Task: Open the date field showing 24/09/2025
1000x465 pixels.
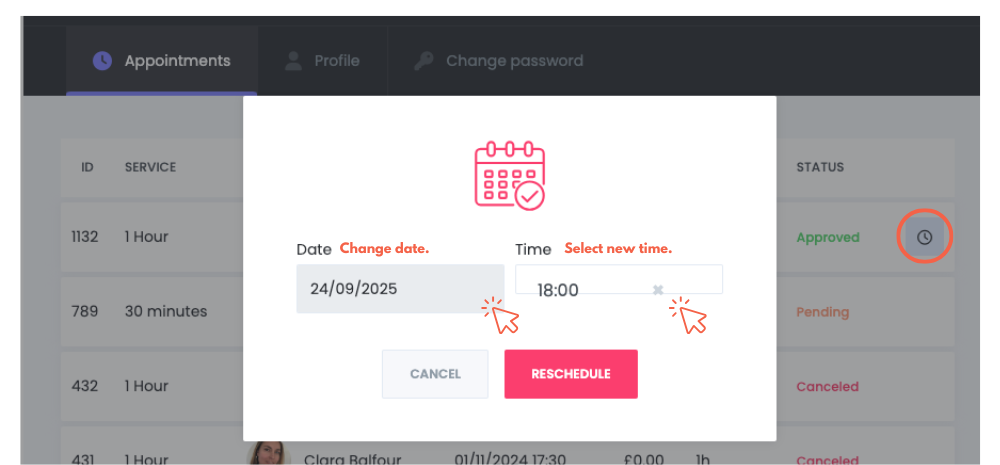Action: [x=400, y=289]
